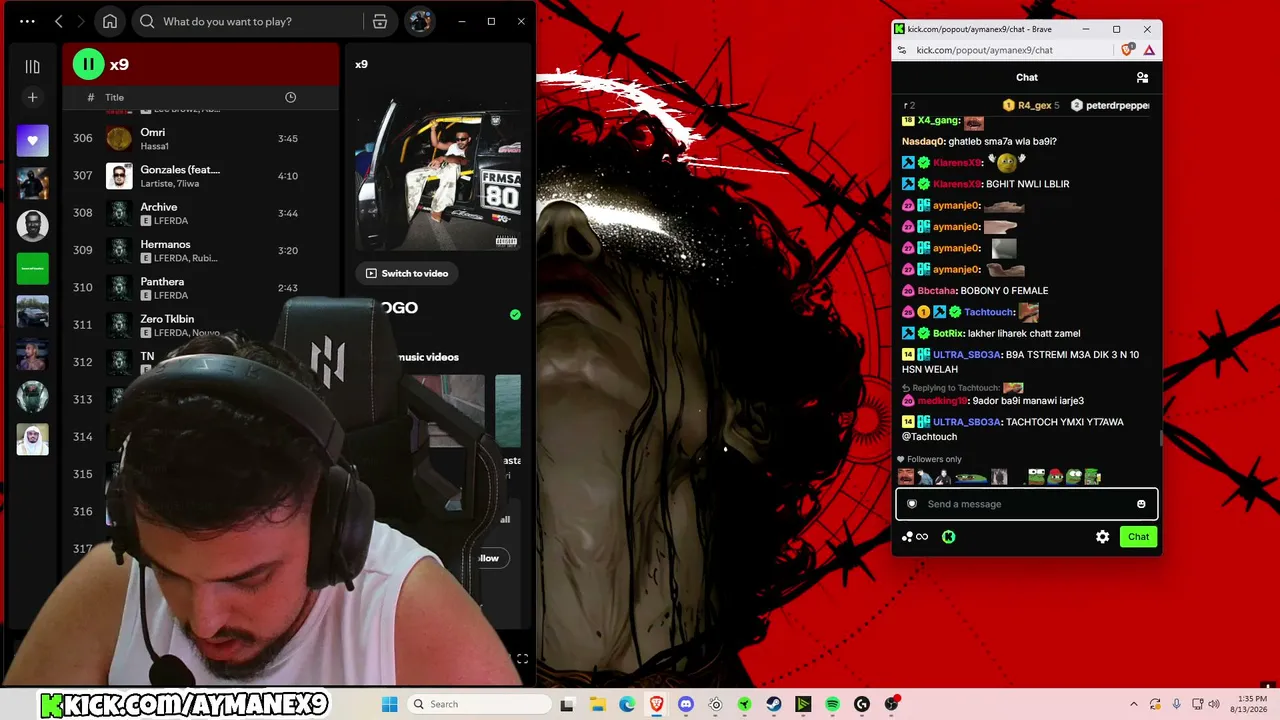1280x720 pixels.
Task: Click the R4_gex top gifter entry
Action: (1031, 105)
